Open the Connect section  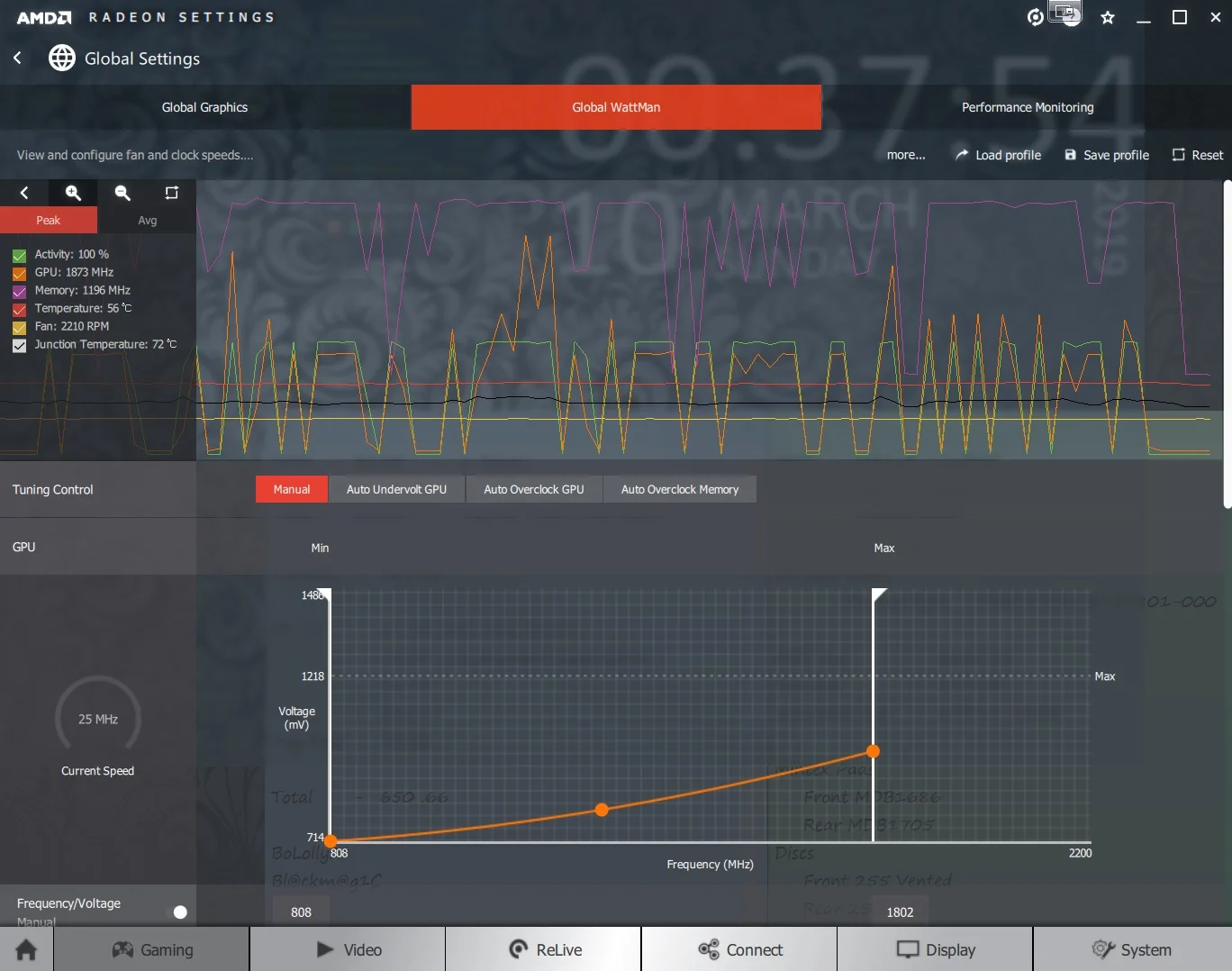point(740,949)
